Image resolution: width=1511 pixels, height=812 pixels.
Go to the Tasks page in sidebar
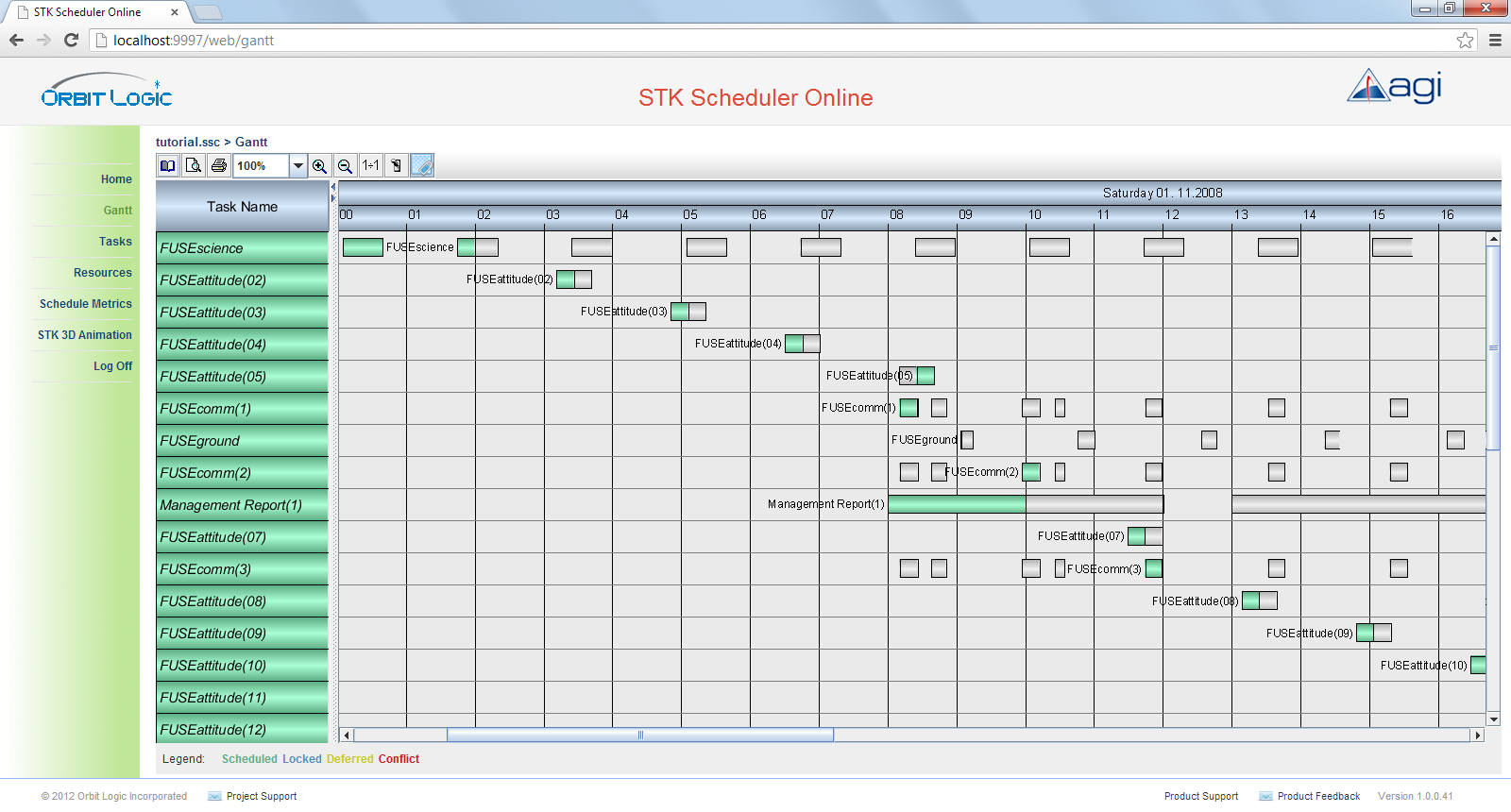point(115,242)
